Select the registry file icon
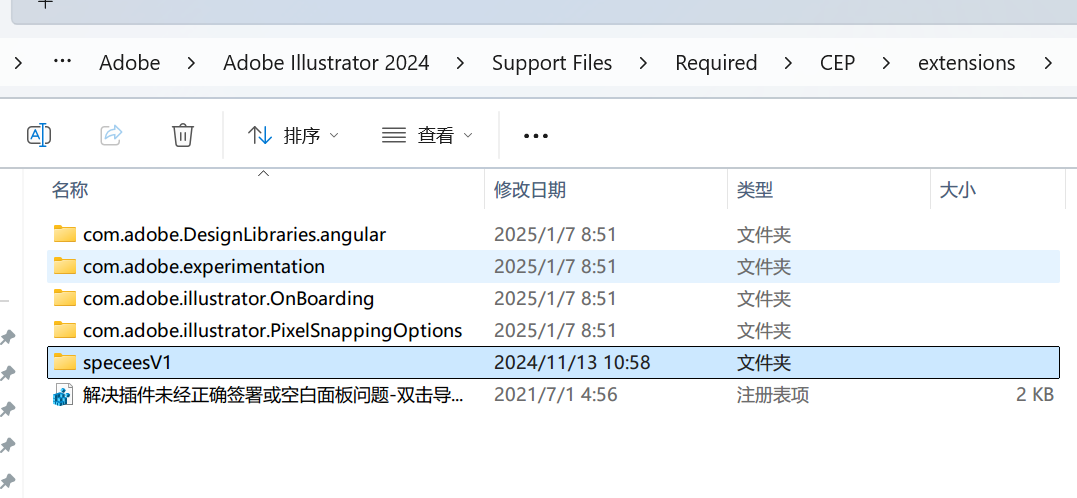This screenshot has width=1077, height=498. pyautogui.click(x=64, y=395)
